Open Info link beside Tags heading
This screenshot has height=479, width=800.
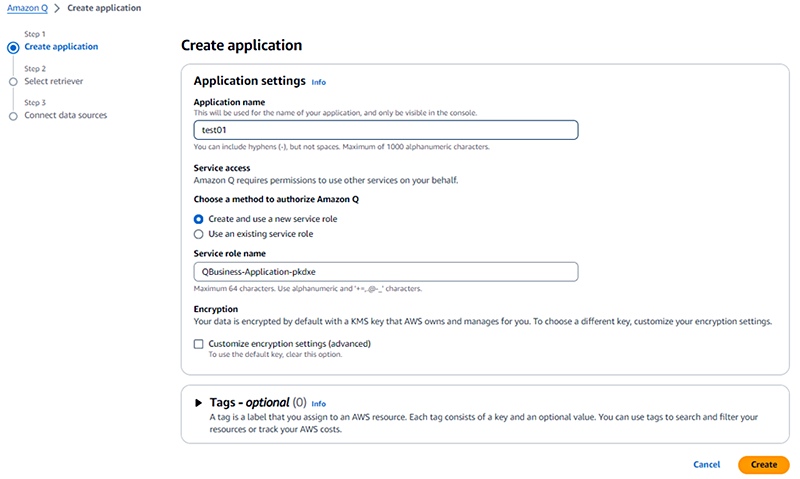[318, 404]
